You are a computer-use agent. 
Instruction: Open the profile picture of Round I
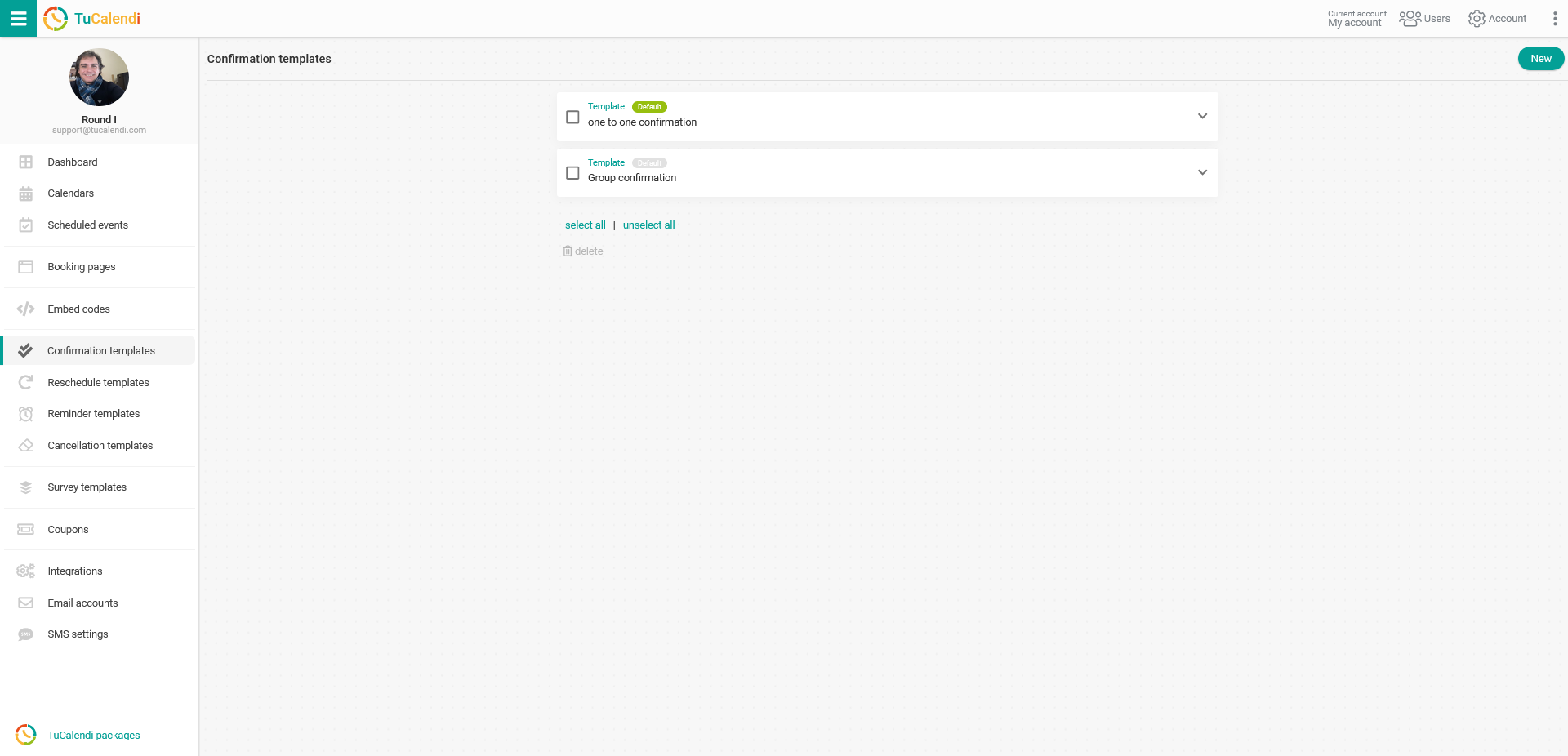tap(99, 77)
